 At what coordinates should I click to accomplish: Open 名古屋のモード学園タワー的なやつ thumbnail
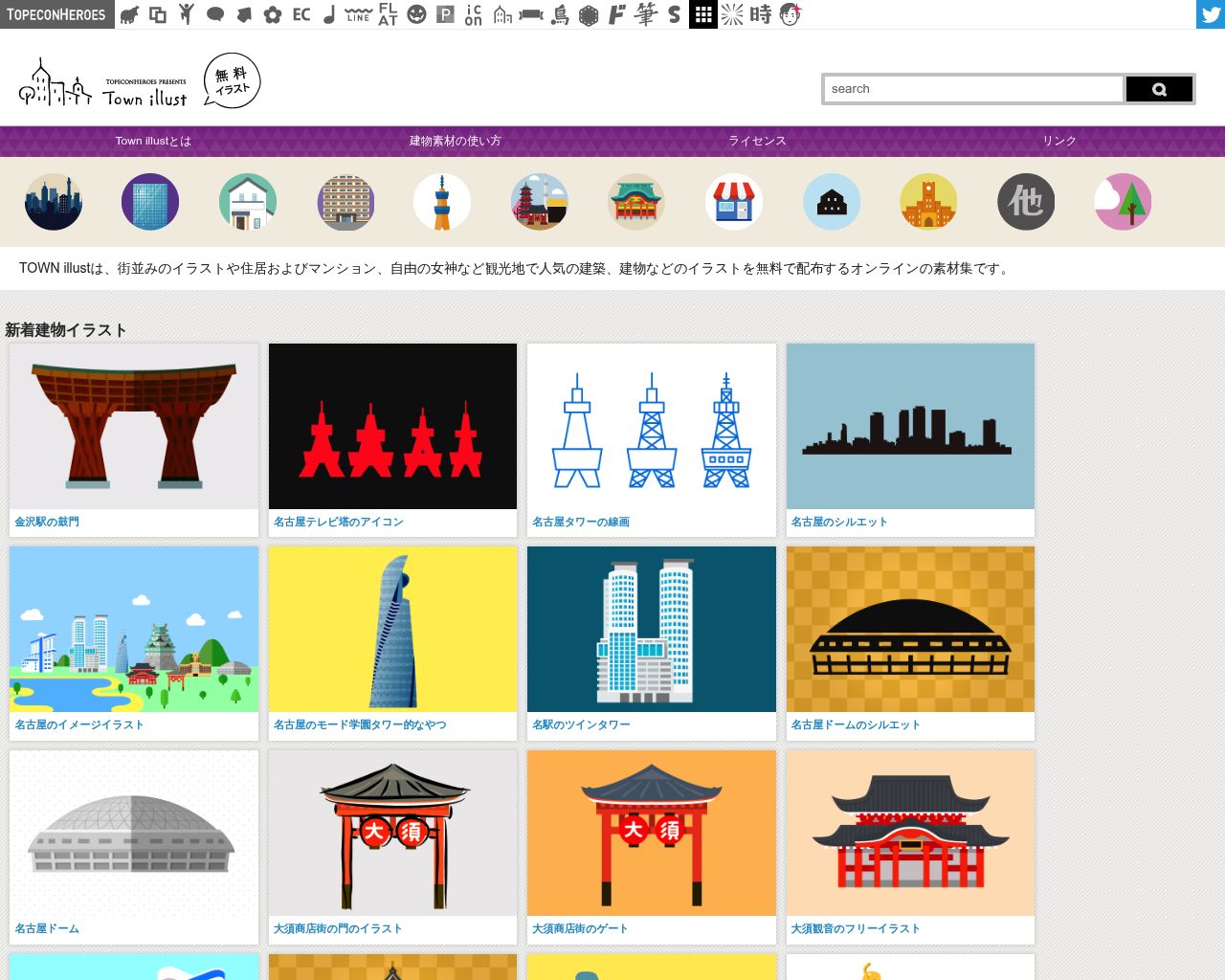(x=392, y=629)
